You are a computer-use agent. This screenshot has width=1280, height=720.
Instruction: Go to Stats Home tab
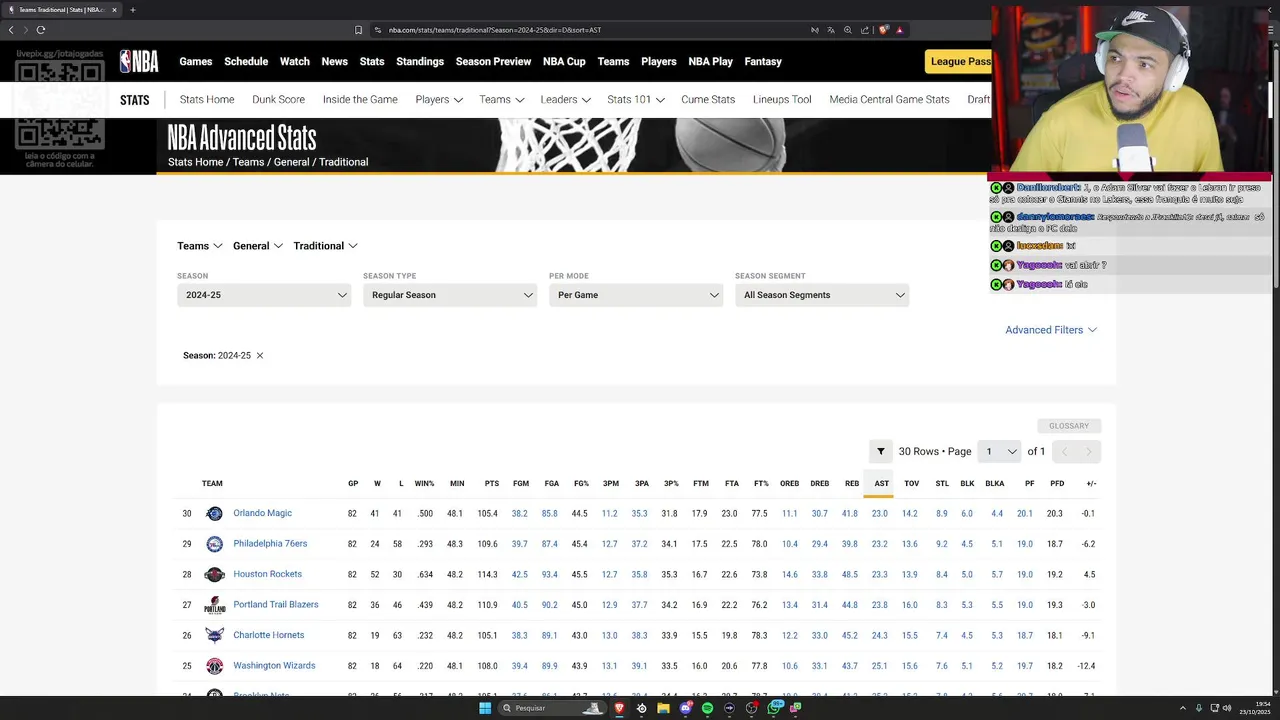[x=207, y=99]
